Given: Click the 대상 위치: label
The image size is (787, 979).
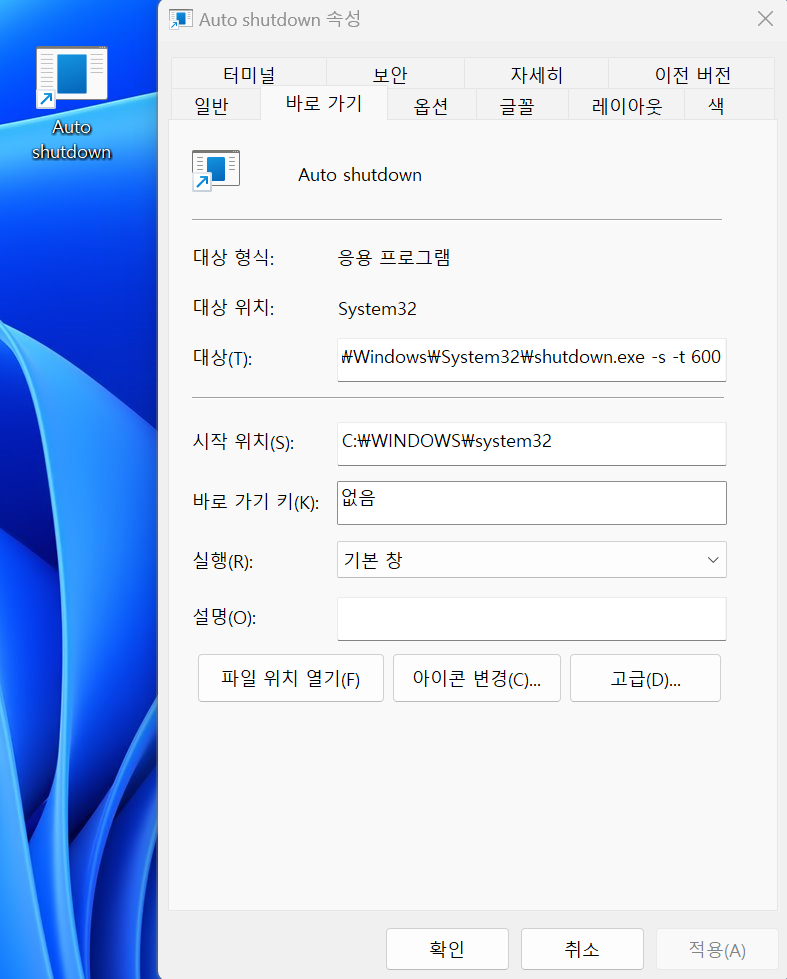Looking at the screenshot, I should pos(234,307).
